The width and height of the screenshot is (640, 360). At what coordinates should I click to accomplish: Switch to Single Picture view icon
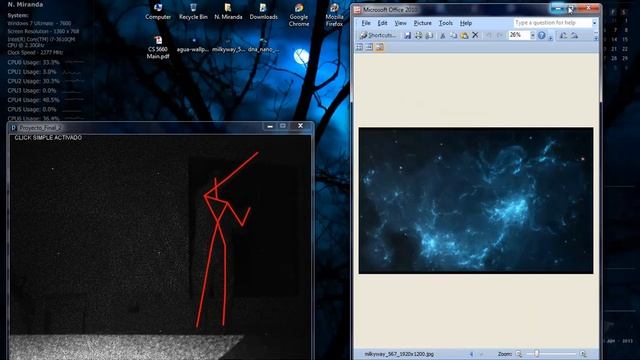pyautogui.click(x=380, y=47)
